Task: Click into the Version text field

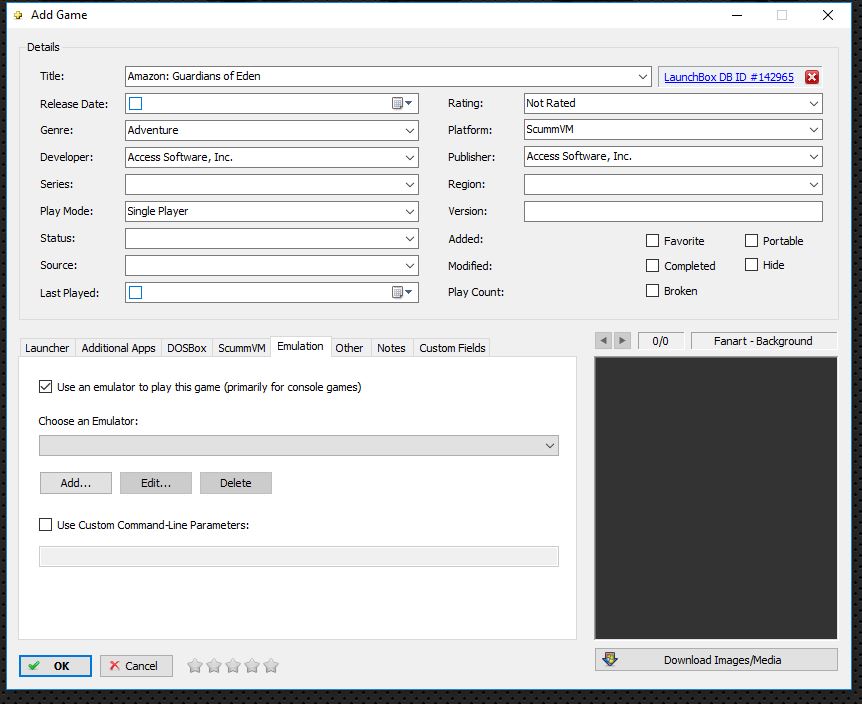Action: click(x=673, y=212)
